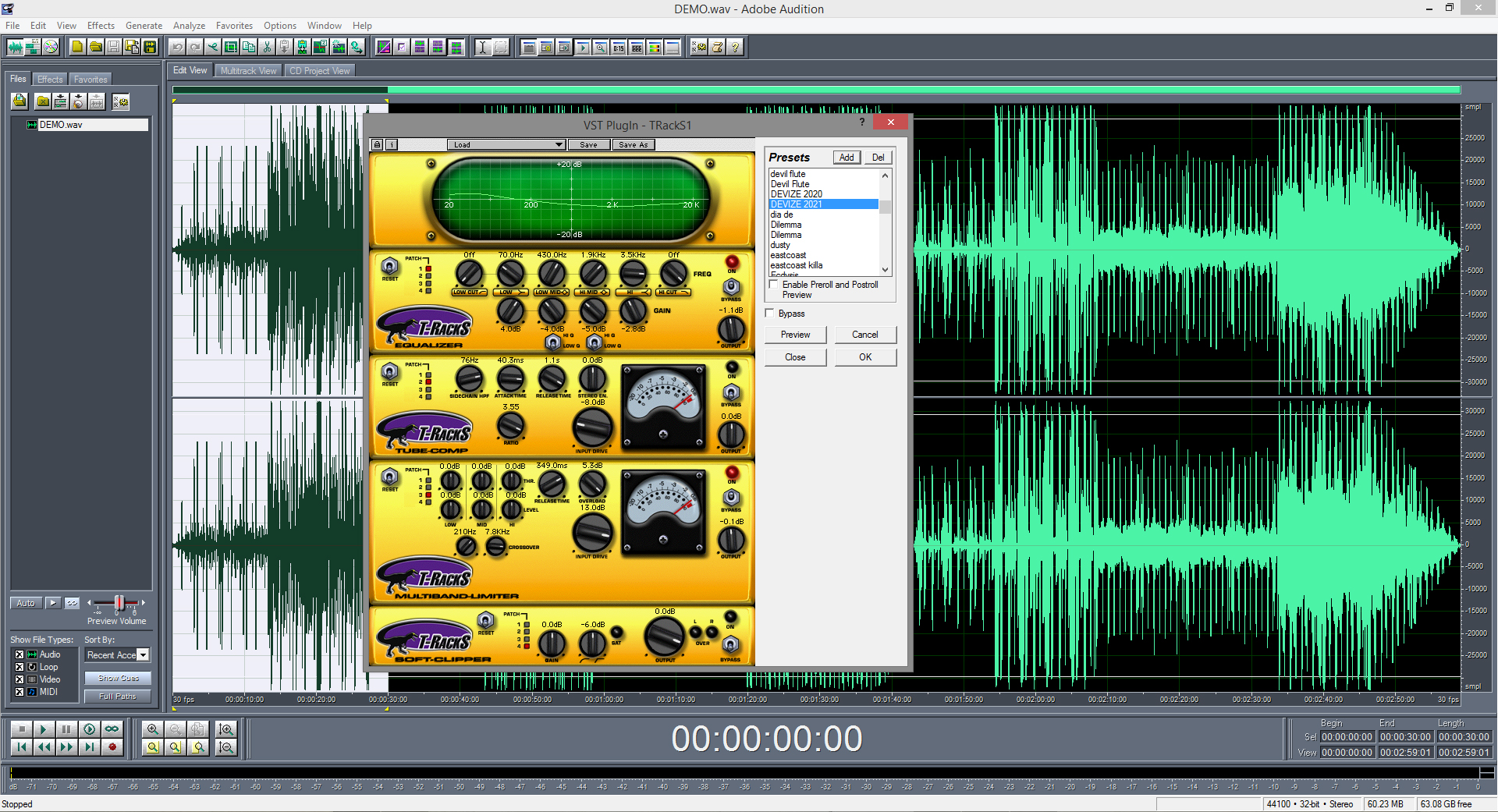Zoom out vertically with magnifier icon
Screen dimensions: 1498x812
point(226,747)
